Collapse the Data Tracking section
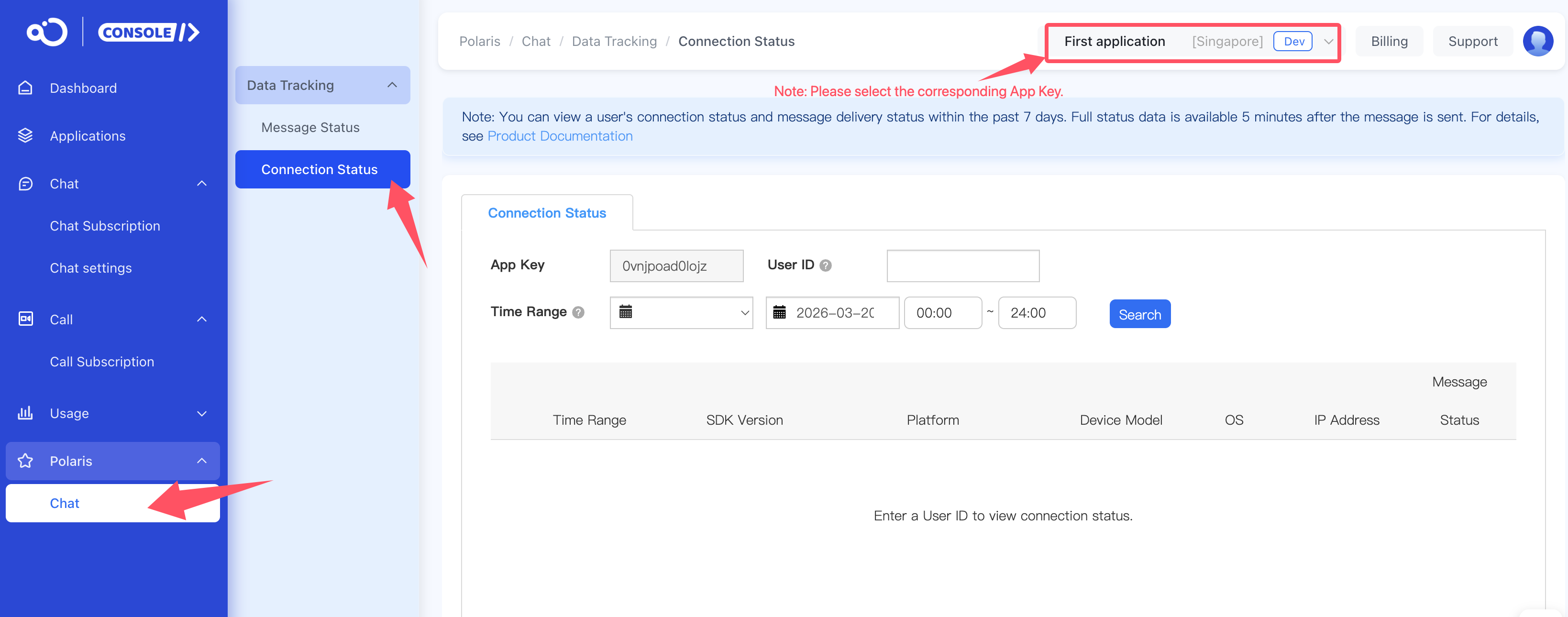Viewport: 1568px width, 617px height. point(392,85)
